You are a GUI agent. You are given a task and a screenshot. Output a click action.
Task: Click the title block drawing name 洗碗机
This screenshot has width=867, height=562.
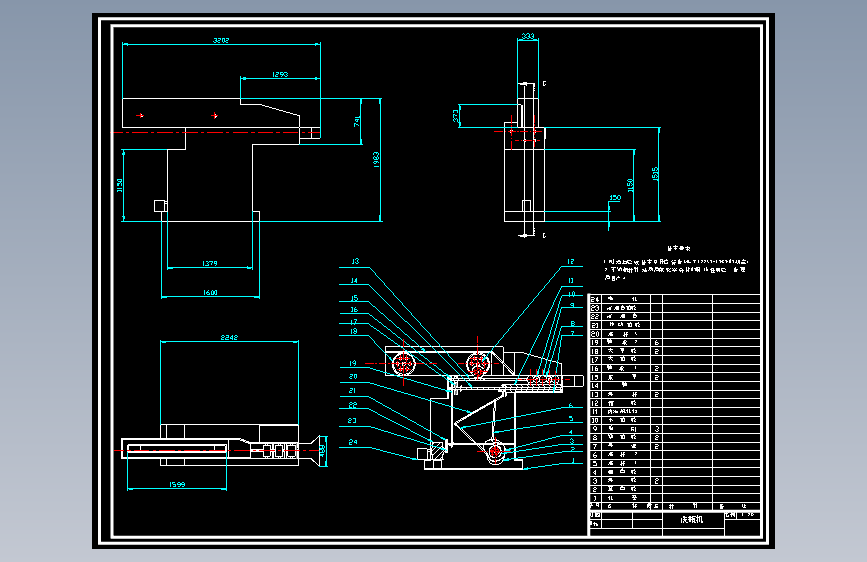[691, 519]
